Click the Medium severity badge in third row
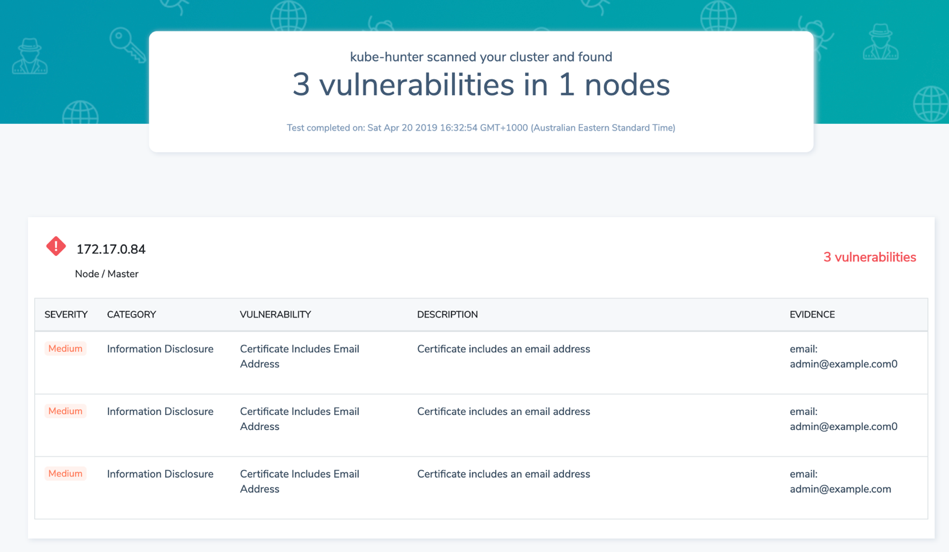This screenshot has height=552, width=949. [65, 474]
